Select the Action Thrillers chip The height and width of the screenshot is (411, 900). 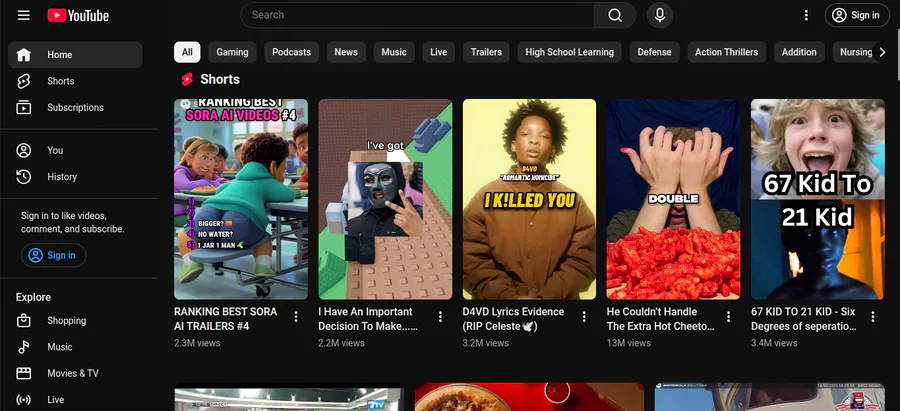tap(727, 52)
